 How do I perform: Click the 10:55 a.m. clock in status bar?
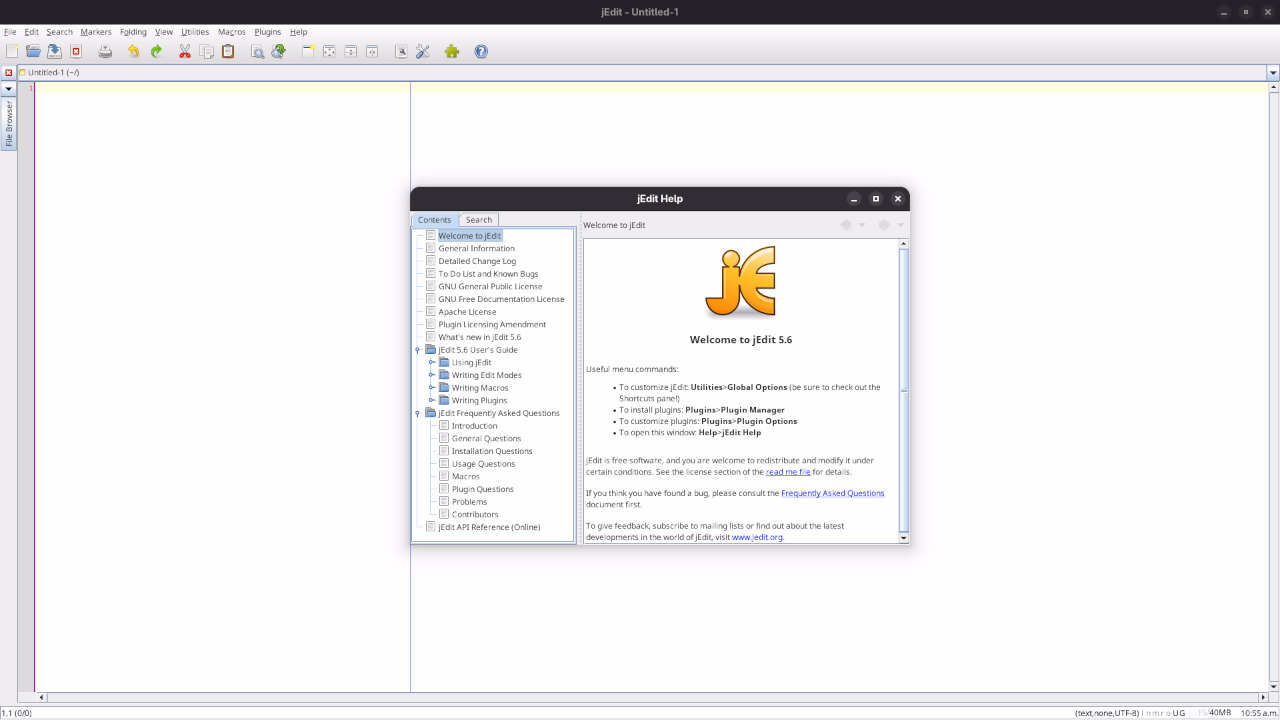1259,713
